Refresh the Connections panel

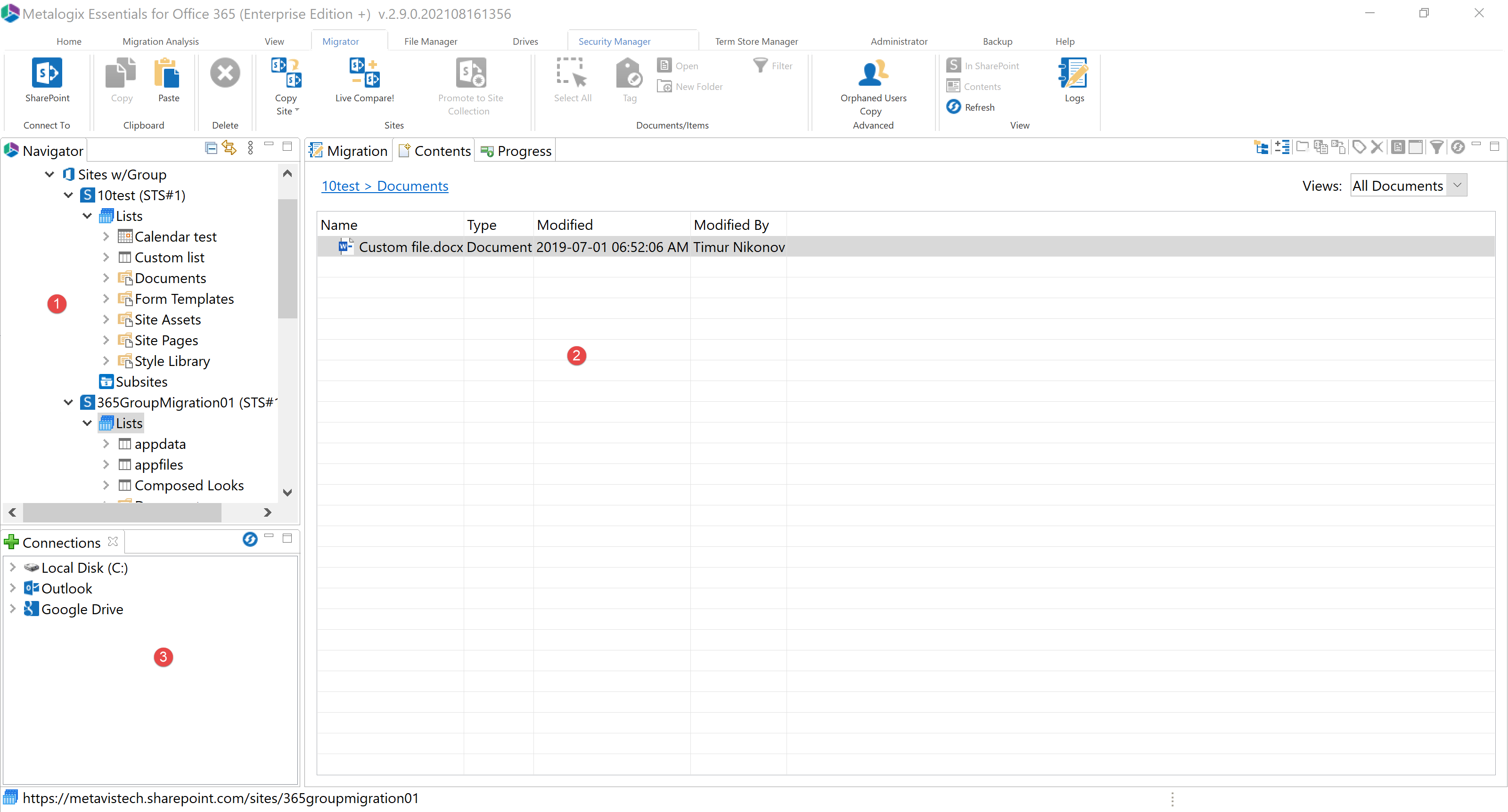click(x=250, y=539)
